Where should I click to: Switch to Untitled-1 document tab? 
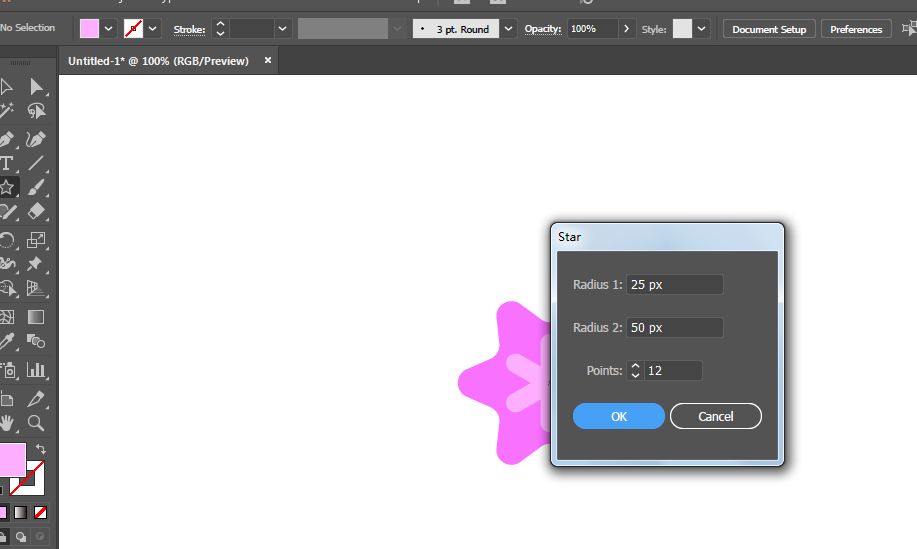tap(158, 61)
